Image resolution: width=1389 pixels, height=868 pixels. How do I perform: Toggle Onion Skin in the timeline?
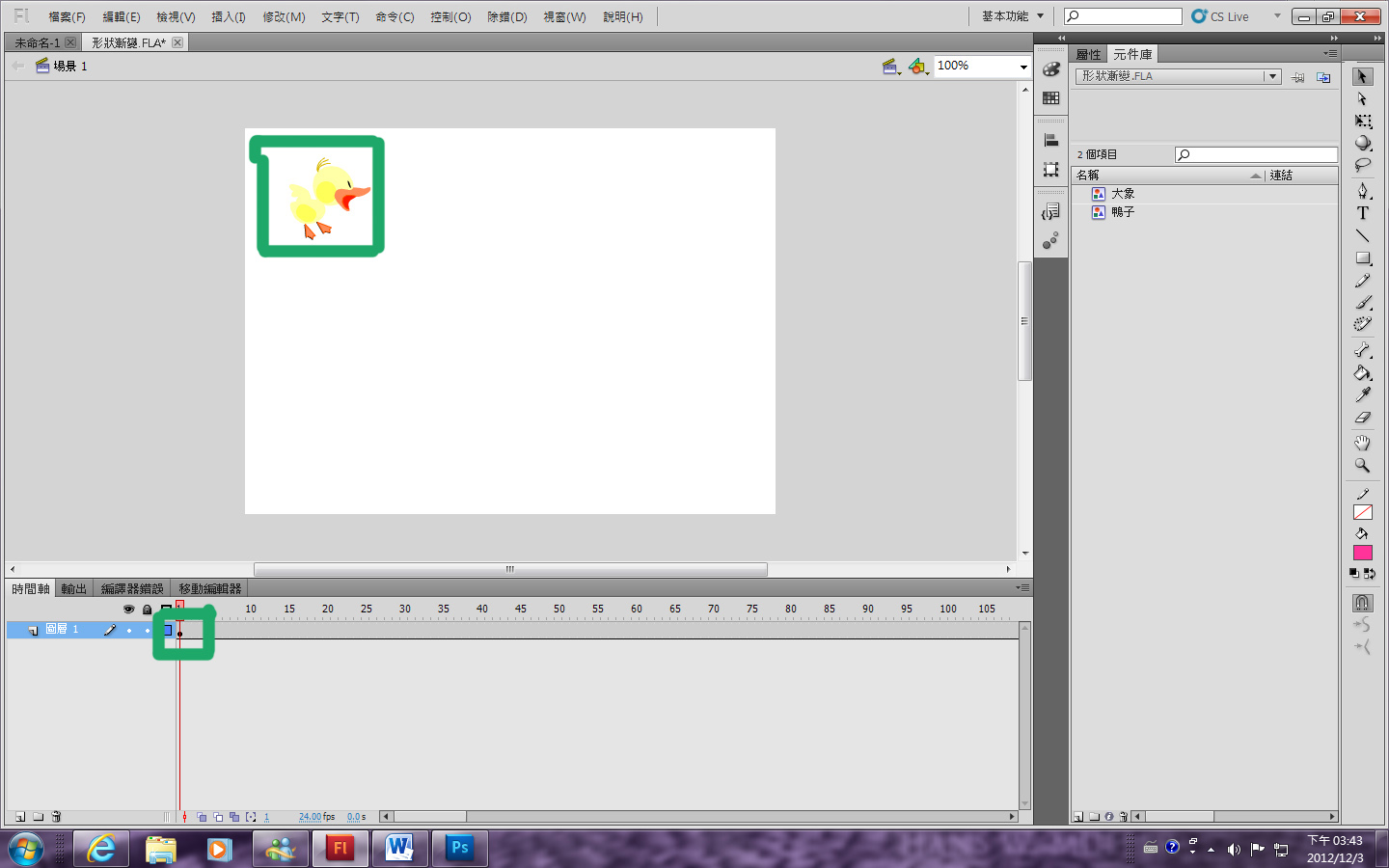point(202,817)
